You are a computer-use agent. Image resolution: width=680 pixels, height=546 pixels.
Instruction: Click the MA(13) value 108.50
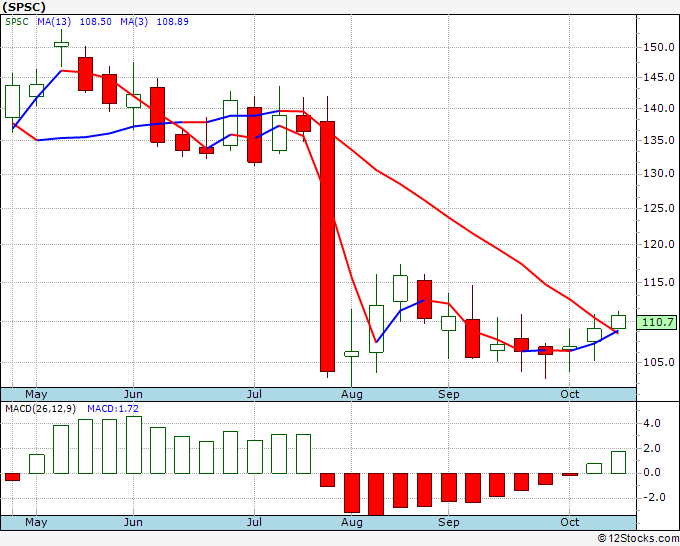(x=95, y=22)
